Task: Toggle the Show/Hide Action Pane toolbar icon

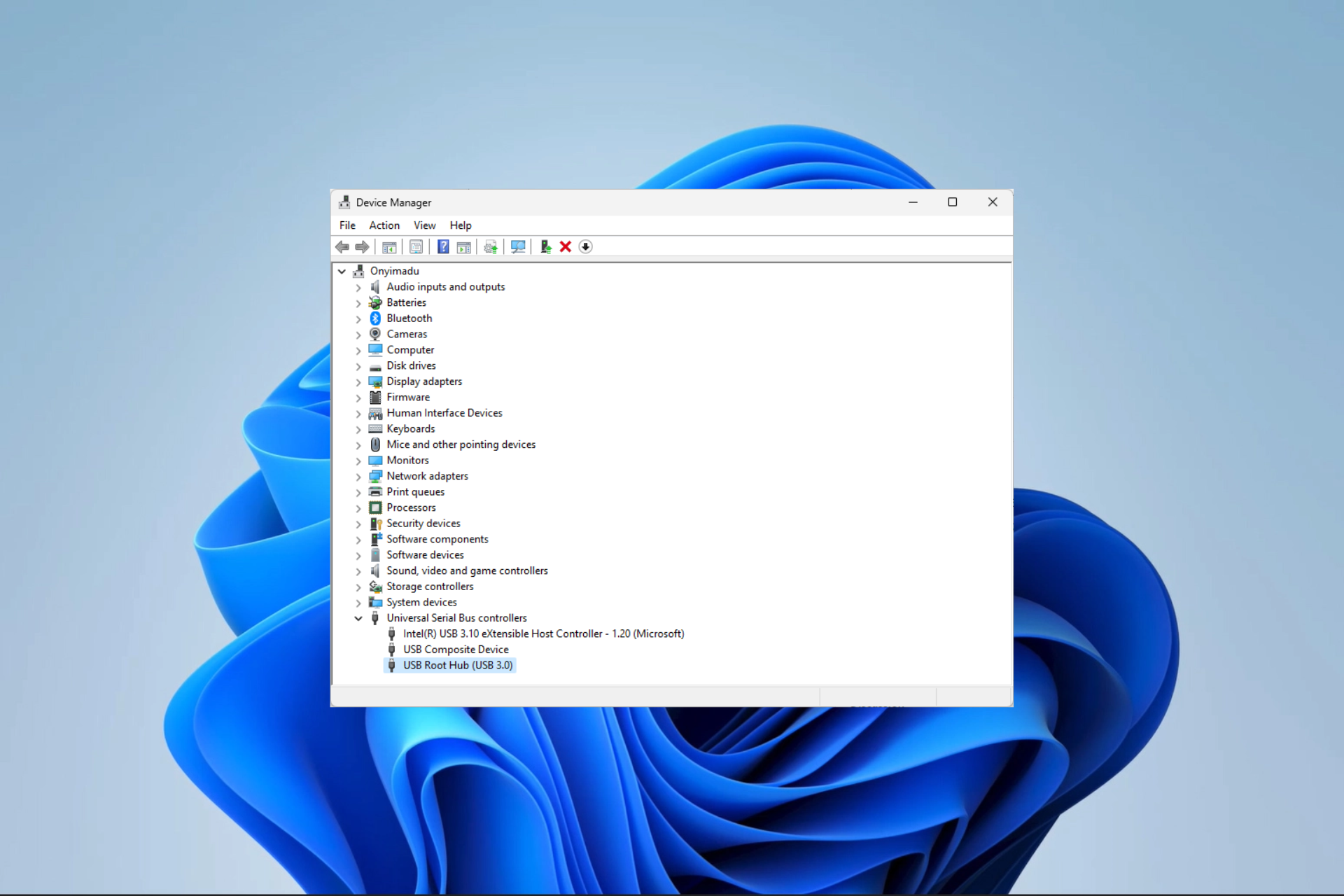Action: click(x=463, y=246)
